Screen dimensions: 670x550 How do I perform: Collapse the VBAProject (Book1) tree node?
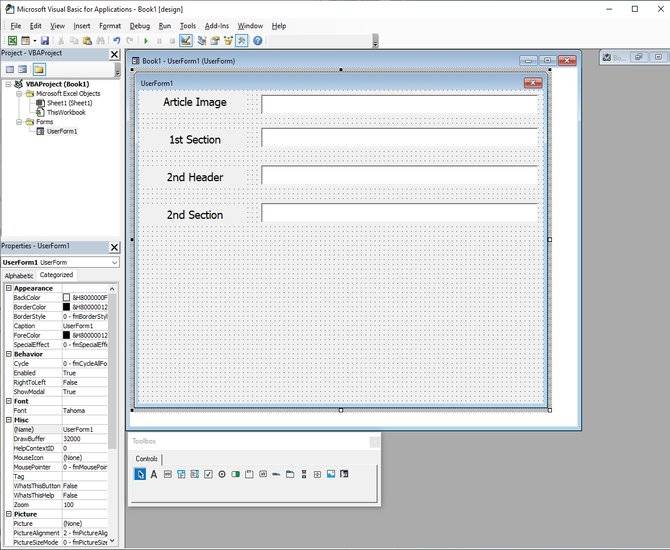tap(8, 84)
